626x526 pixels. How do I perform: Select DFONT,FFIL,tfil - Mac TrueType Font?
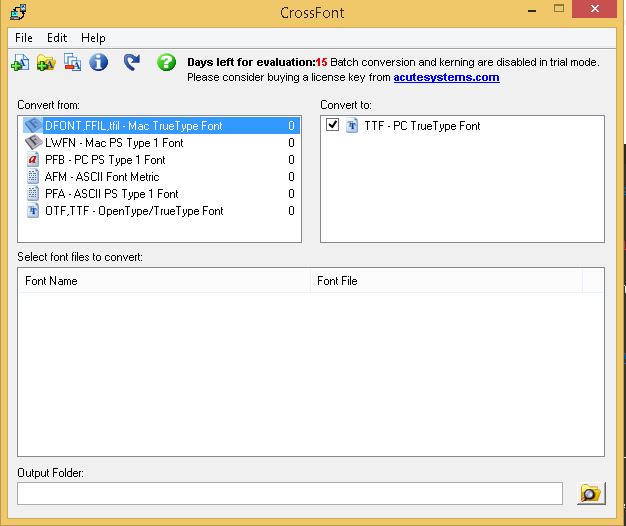coord(160,126)
